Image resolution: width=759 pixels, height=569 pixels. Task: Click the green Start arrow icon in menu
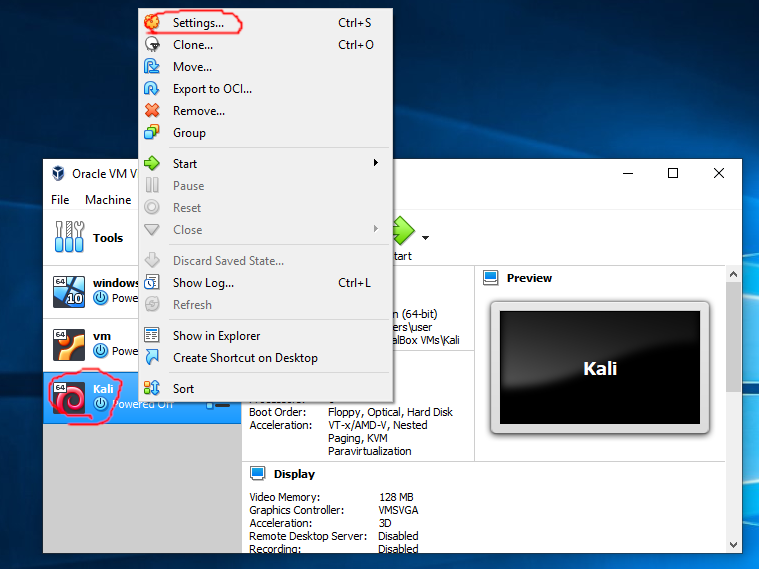point(152,163)
